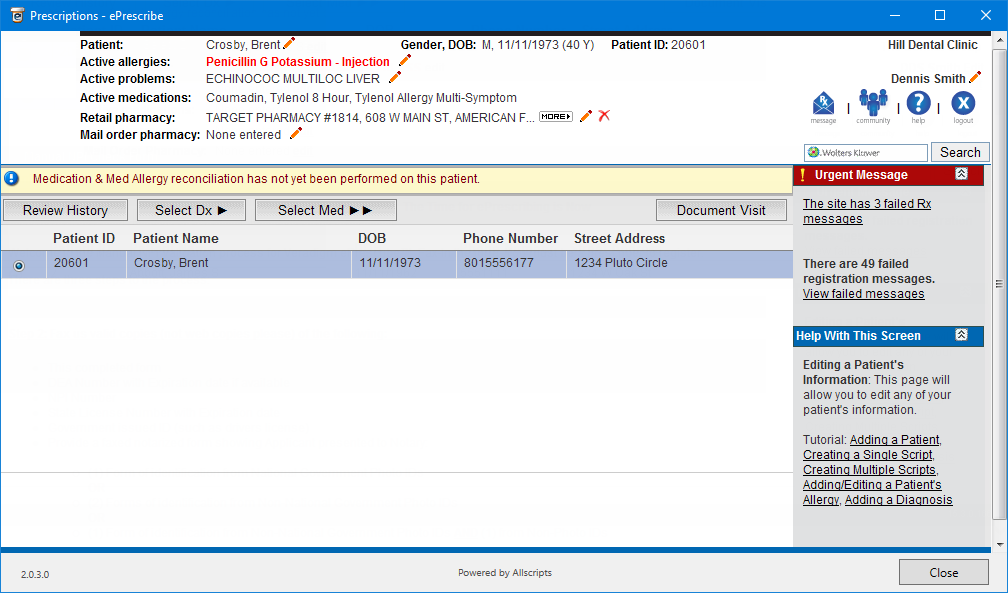The image size is (1008, 593).
Task: Remove retail pharmacy with red X icon
Action: coord(604,116)
